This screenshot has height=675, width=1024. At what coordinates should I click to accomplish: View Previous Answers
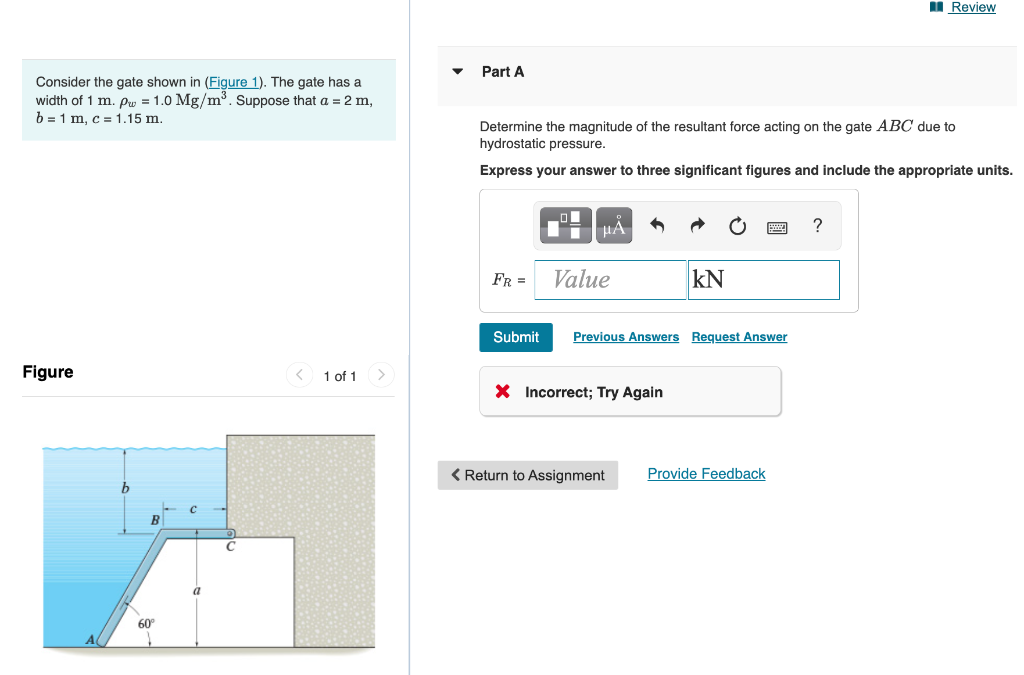(x=625, y=337)
